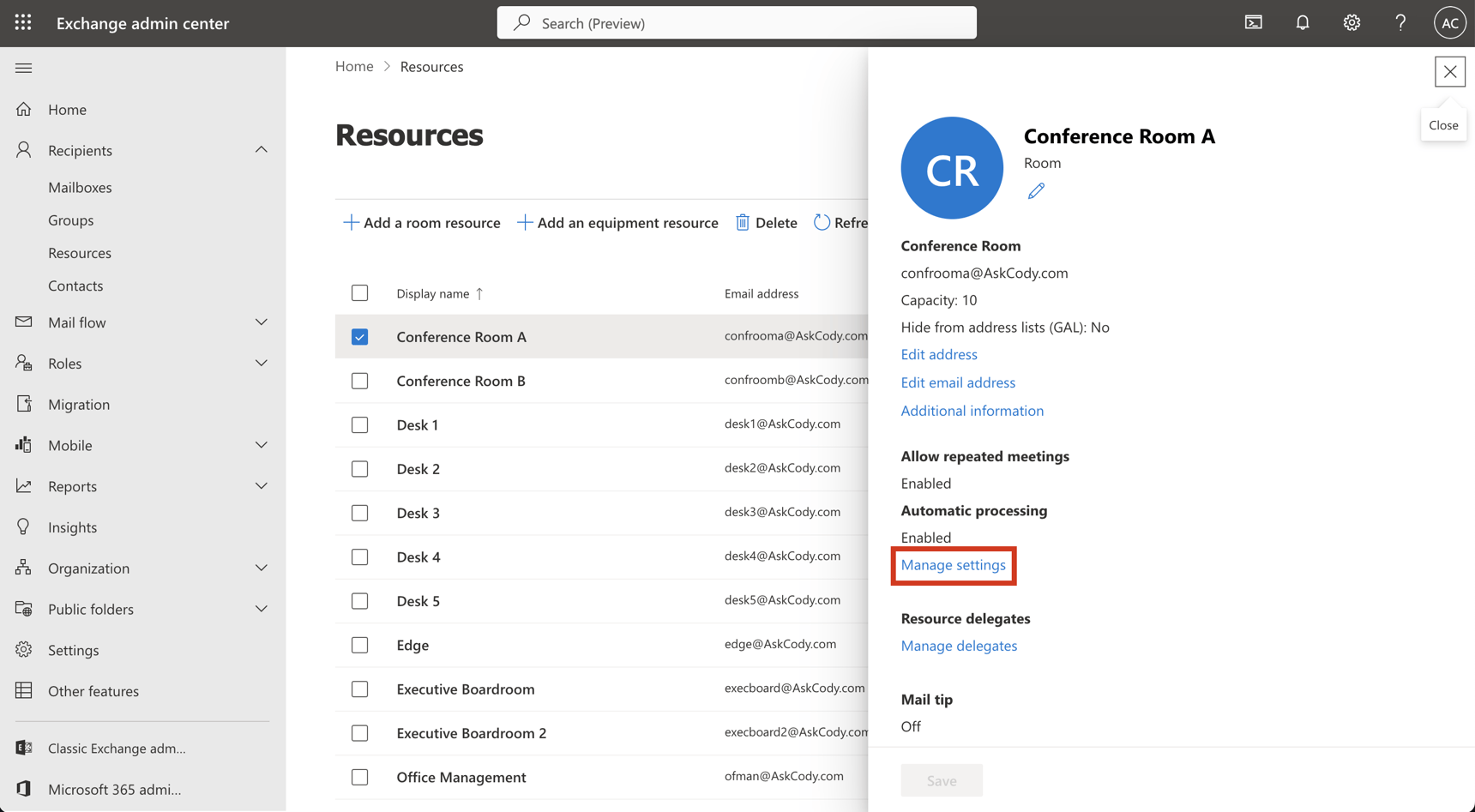Open the Help question mark icon

1400,22
